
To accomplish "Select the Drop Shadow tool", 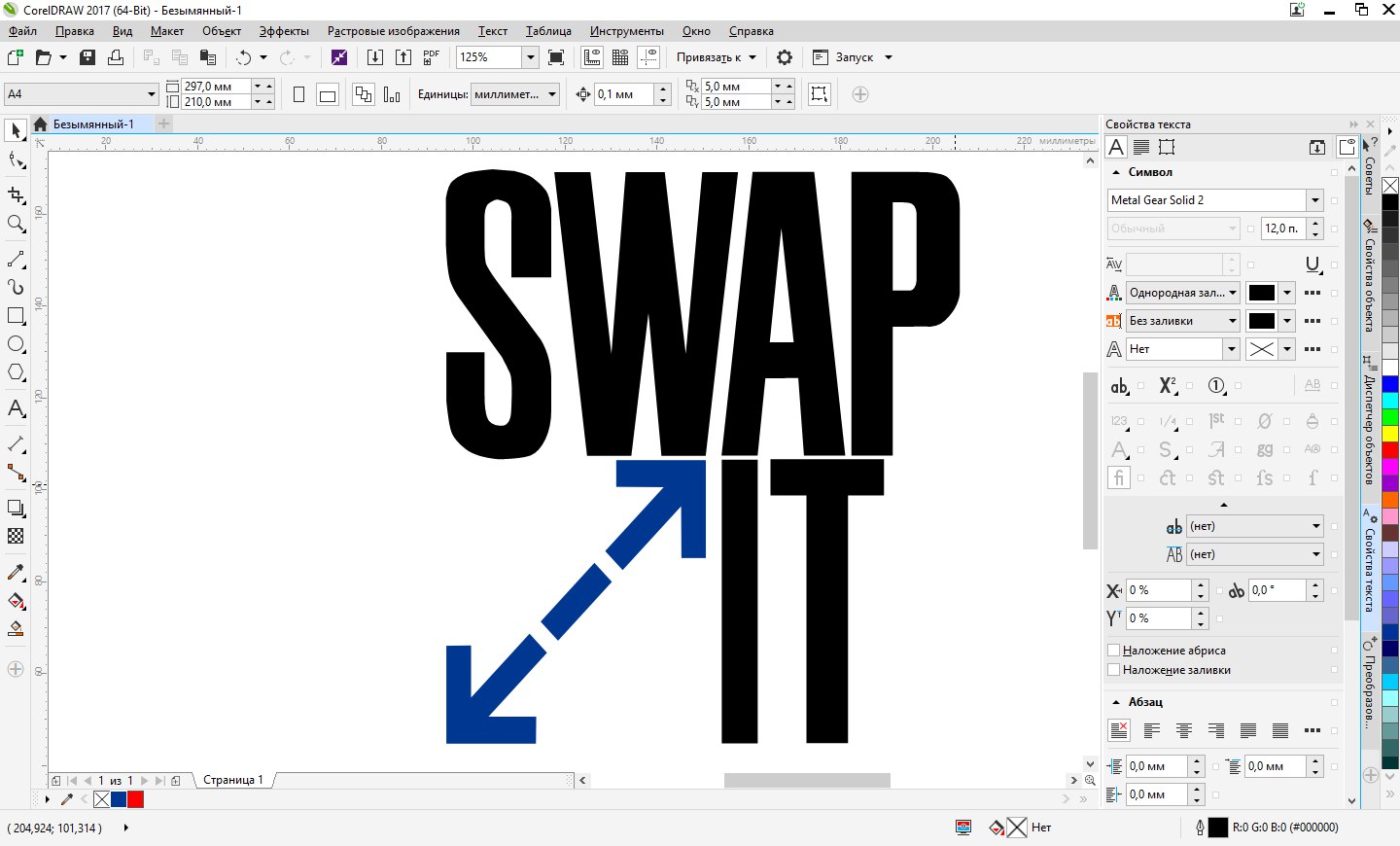I will (x=16, y=508).
